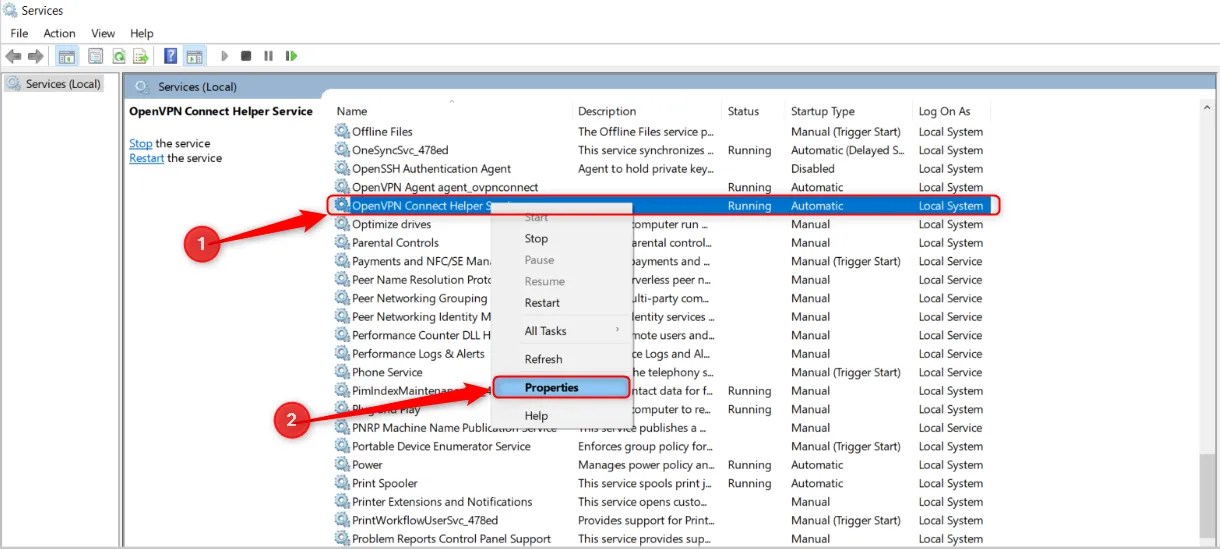This screenshot has height=549, width=1220.
Task: Choose Properties in the context menu
Action: [561, 387]
